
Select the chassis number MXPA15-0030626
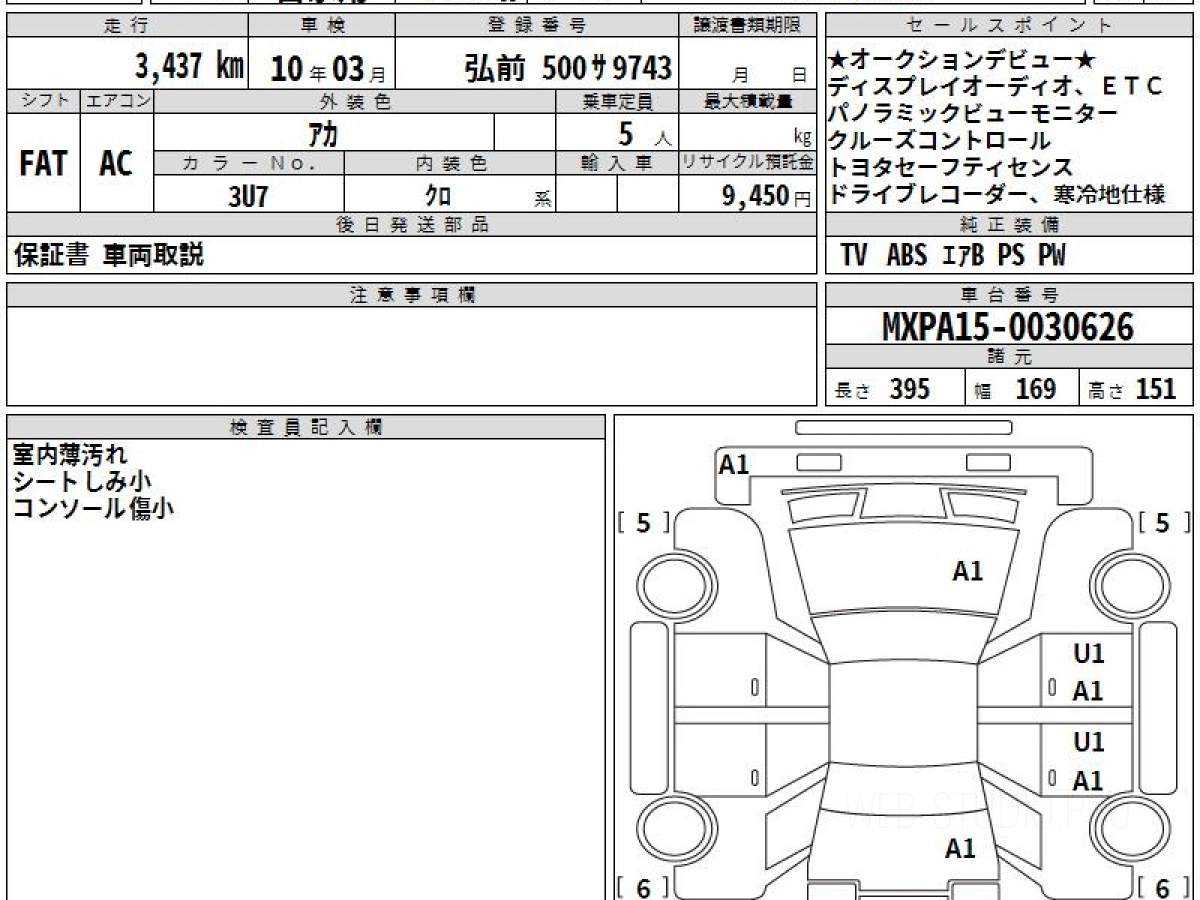tap(1008, 327)
